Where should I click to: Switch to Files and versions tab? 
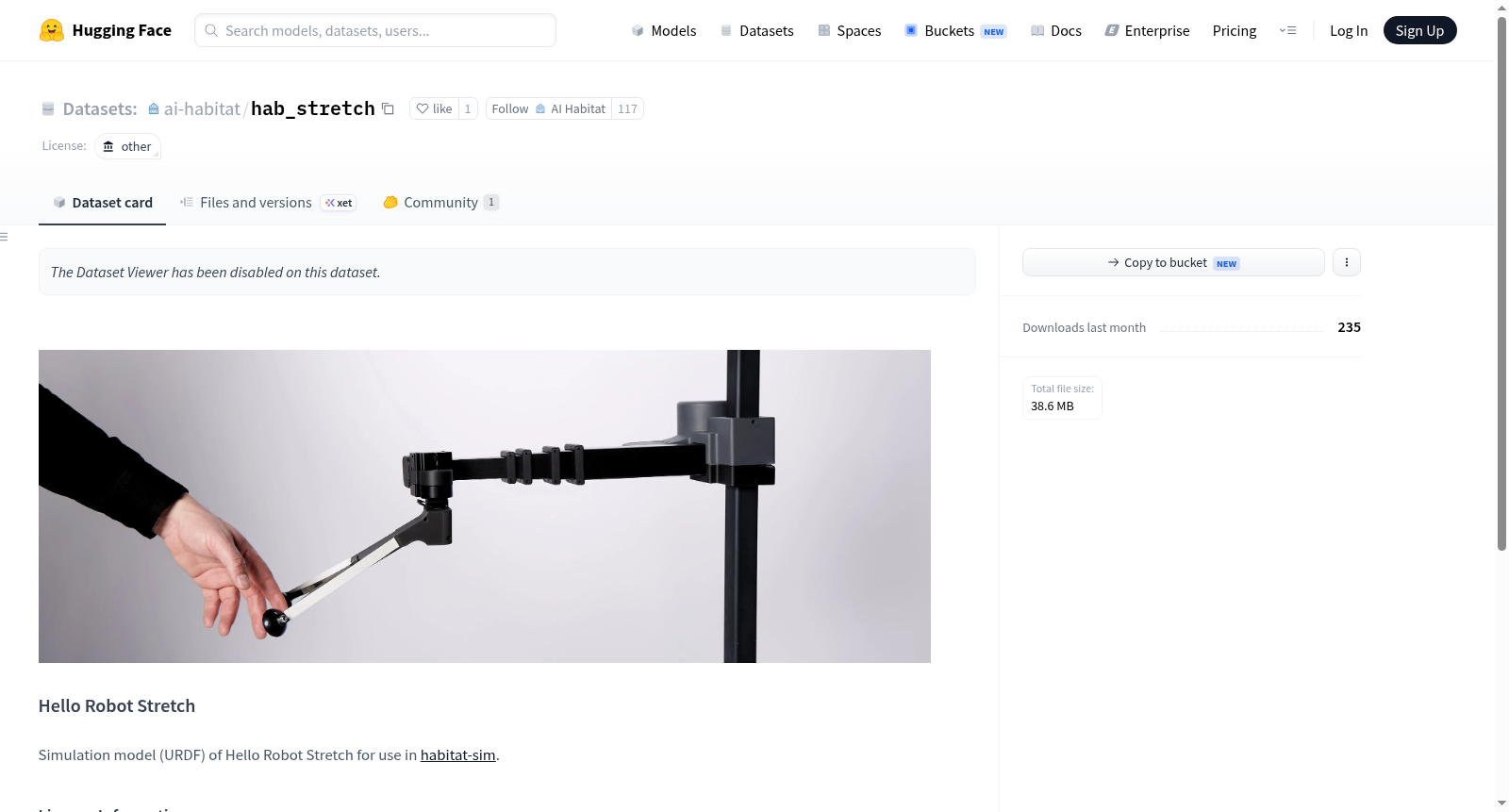[x=268, y=202]
